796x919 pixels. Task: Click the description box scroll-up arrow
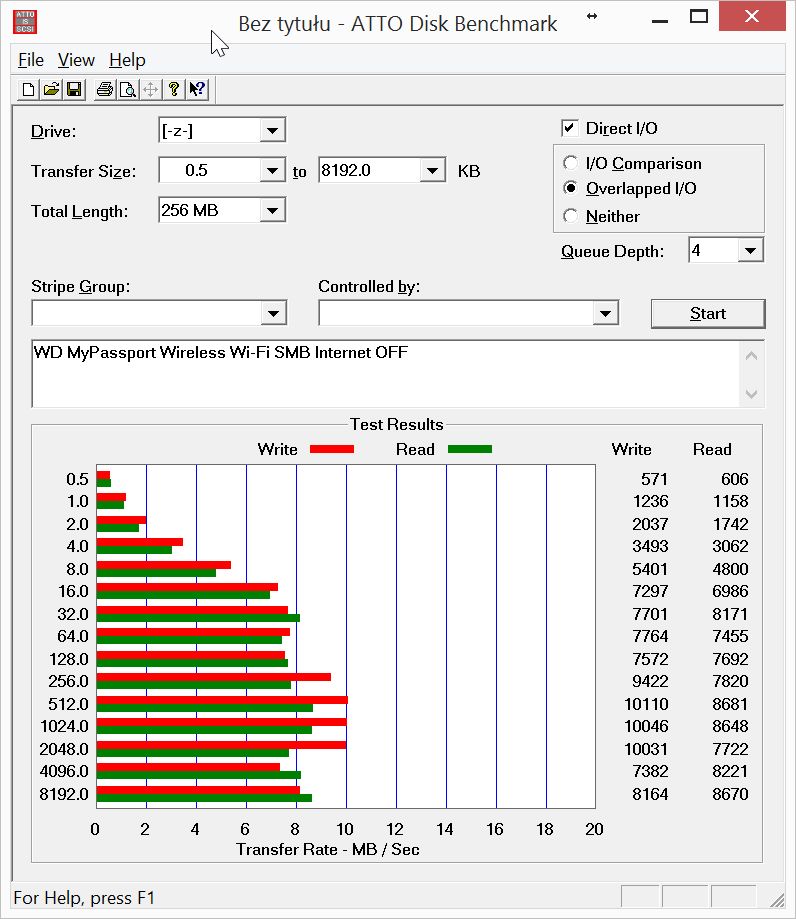751,356
